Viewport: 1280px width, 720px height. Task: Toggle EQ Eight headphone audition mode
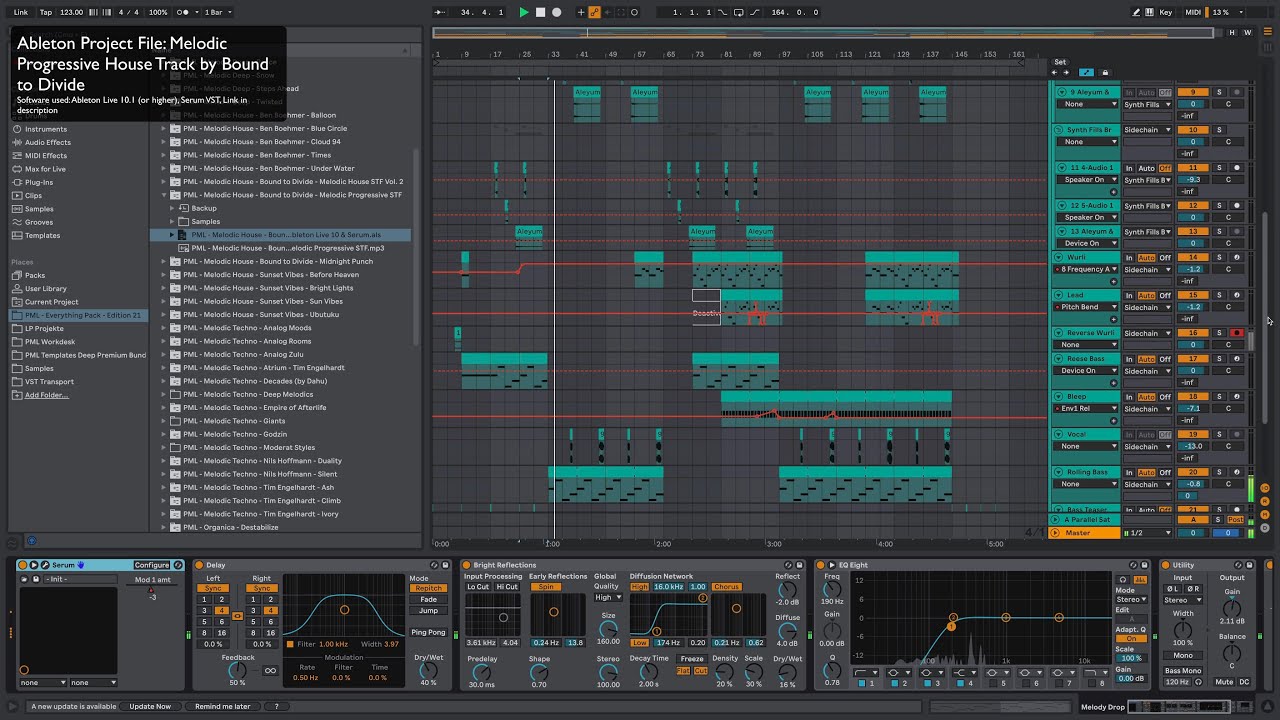1123,580
